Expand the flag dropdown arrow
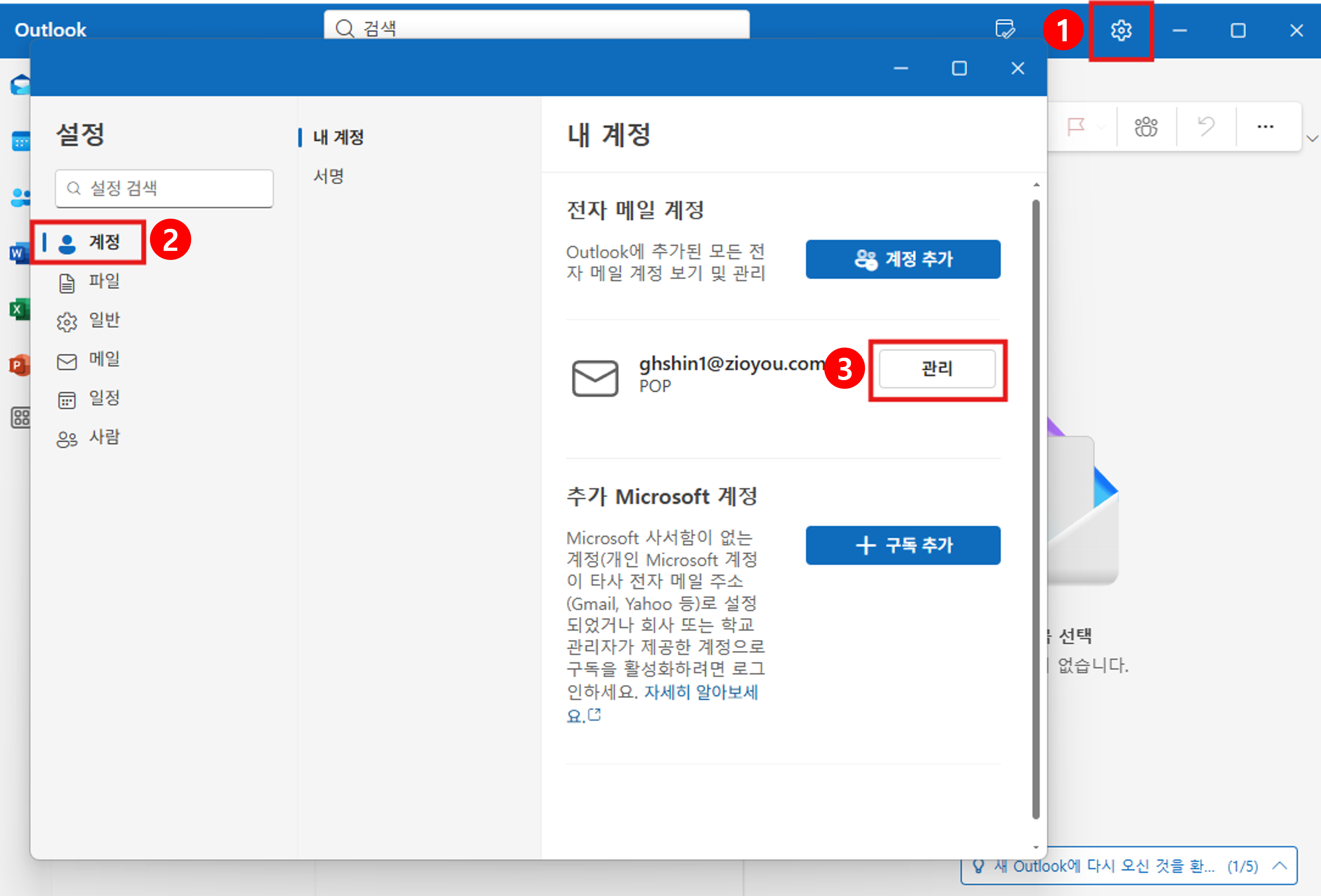Screen dimensions: 1321x896 tap(1101, 127)
